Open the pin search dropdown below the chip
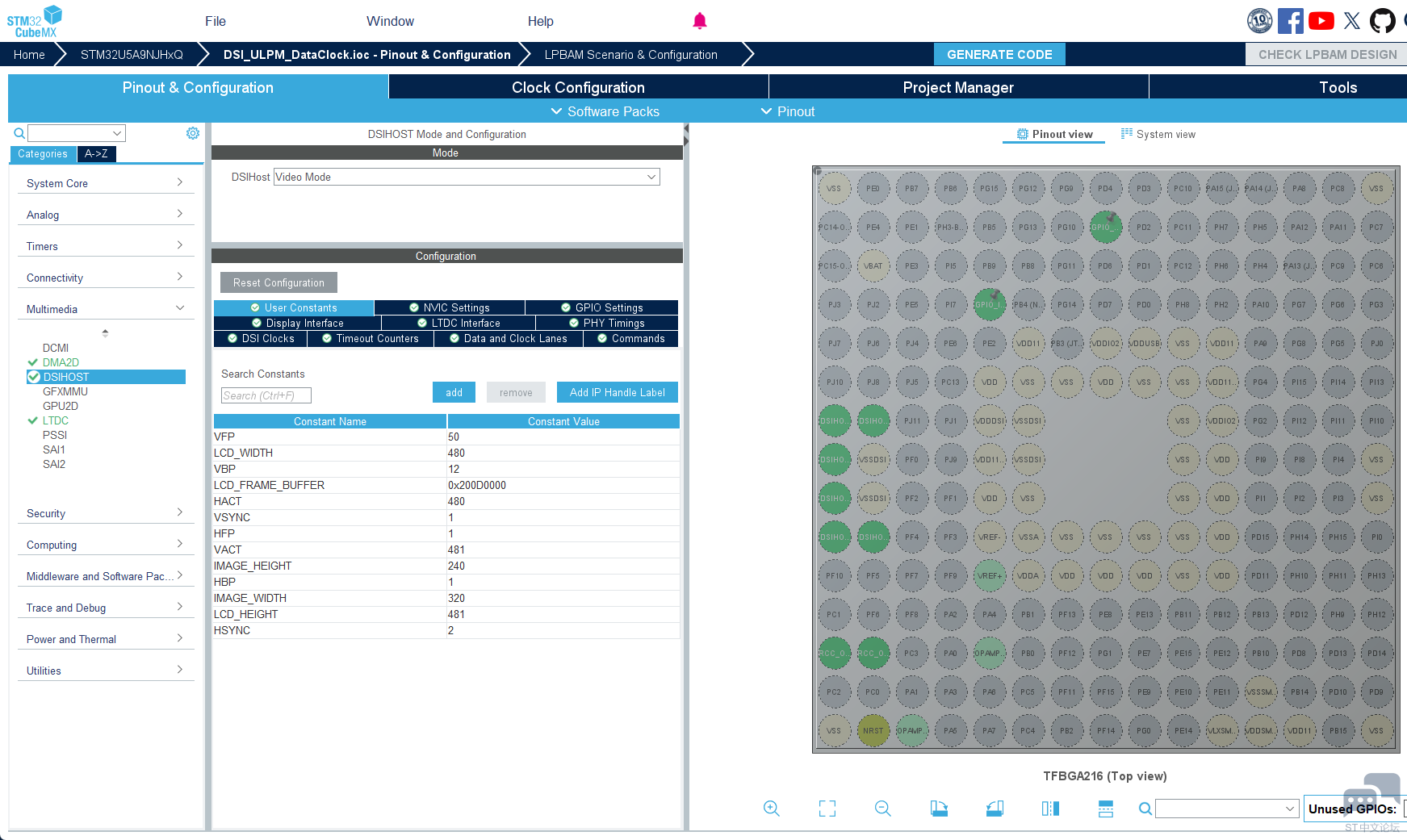1407x840 pixels. pos(1226,809)
